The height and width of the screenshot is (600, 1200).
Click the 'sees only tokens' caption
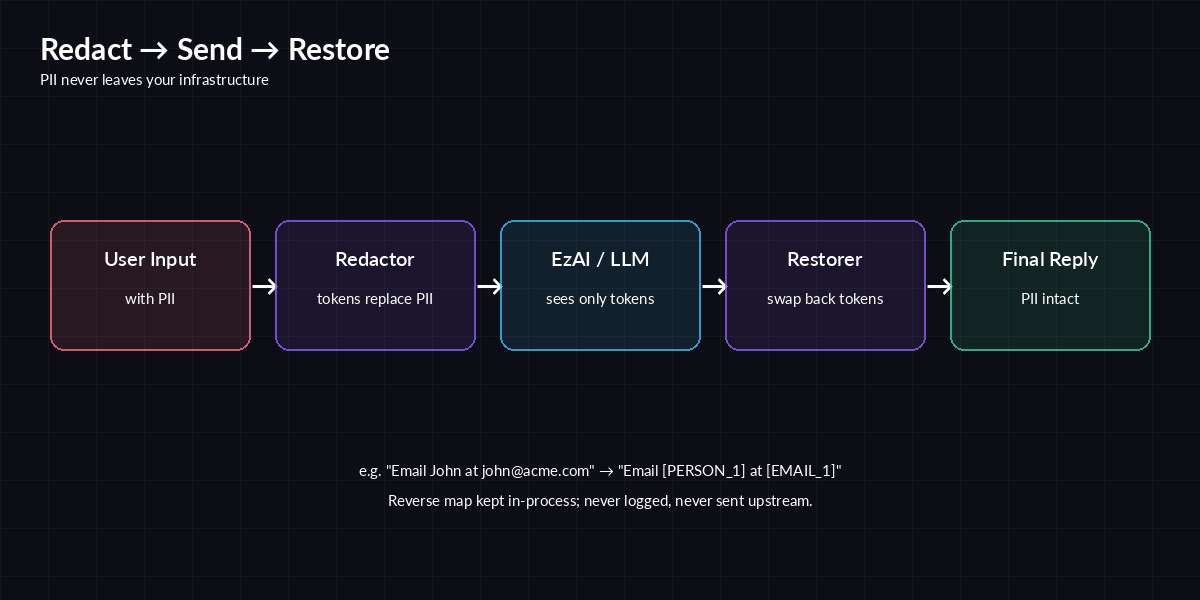click(600, 298)
